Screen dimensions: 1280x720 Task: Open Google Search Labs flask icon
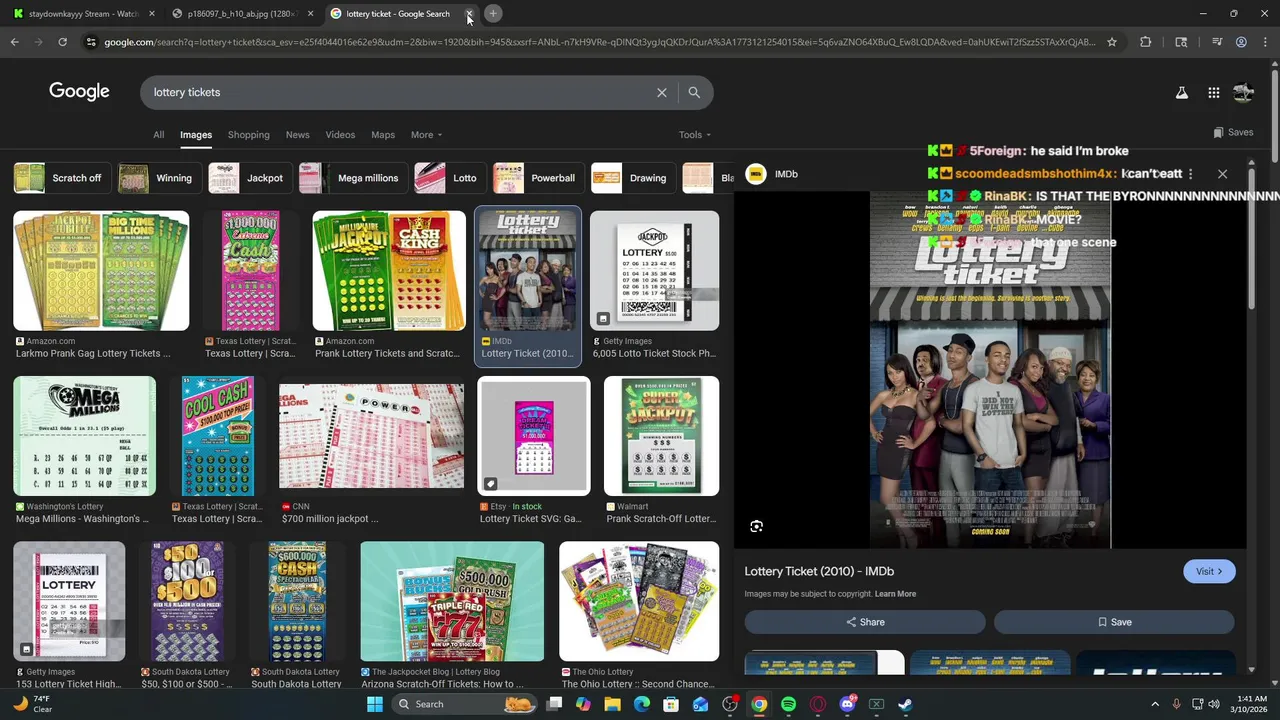coord(1181,93)
